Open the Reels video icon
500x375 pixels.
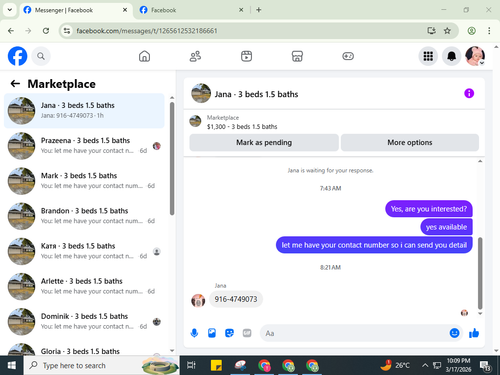pyautogui.click(x=246, y=56)
